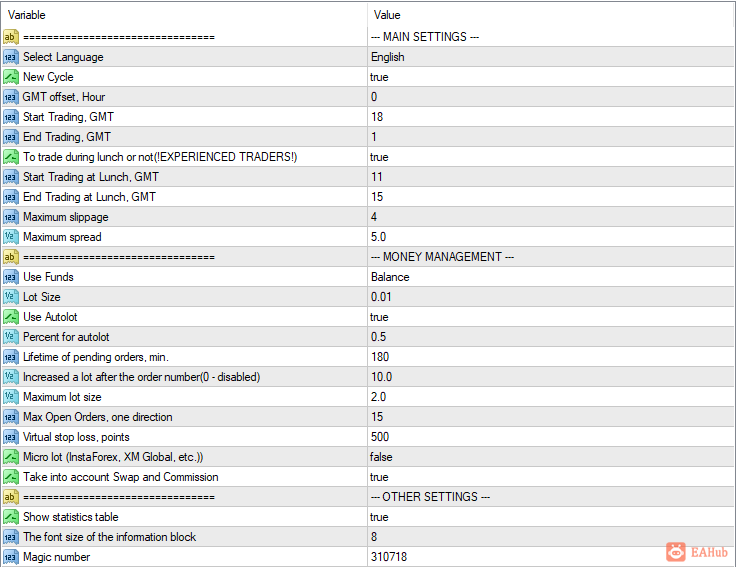Toggle the New Cycle true value

[x=380, y=77]
